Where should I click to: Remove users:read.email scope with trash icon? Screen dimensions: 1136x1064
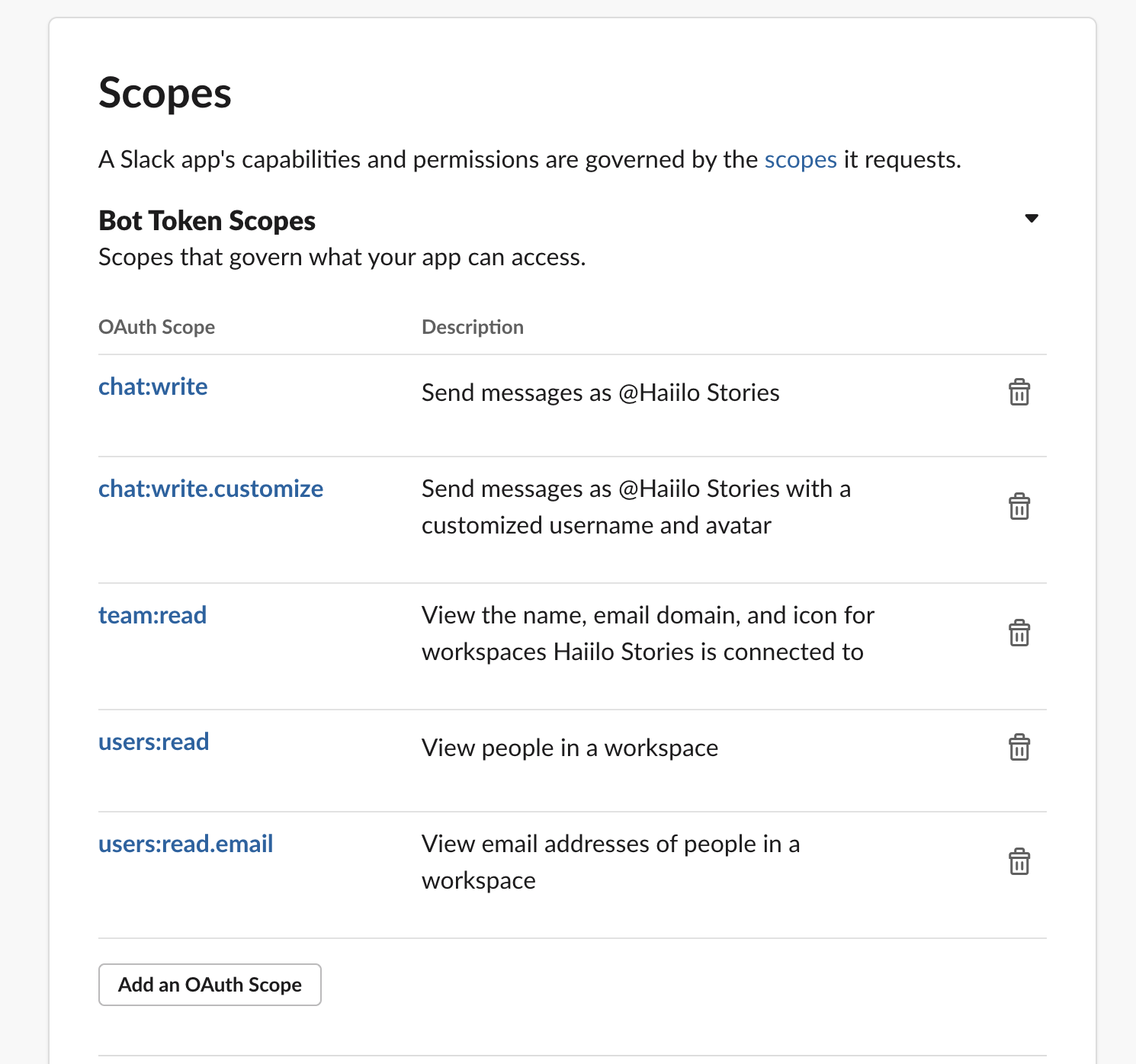pos(1019,862)
